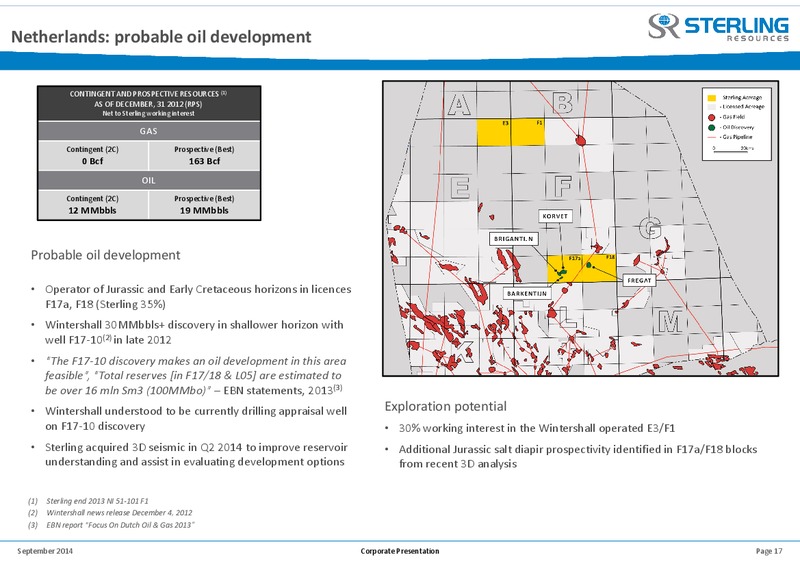Click the 'Contingent and Prospective Resources' table header
Screen dimensions: 800x566
(x=148, y=104)
